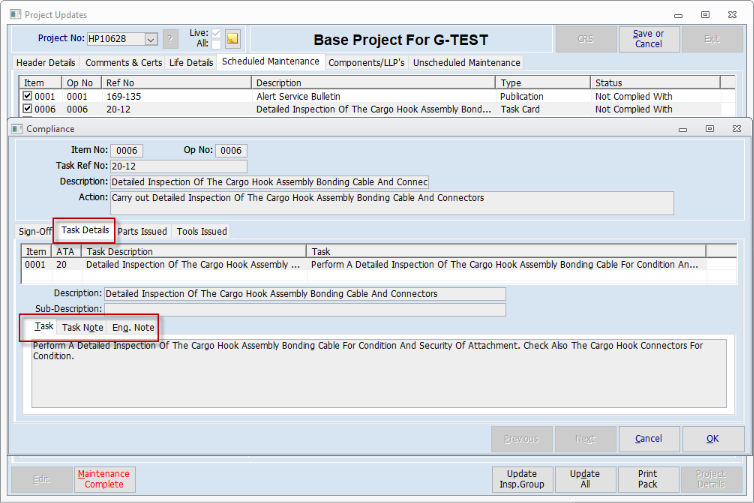Click the Publication type cell
Image resolution: width=754 pixels, height=503 pixels.
click(x=522, y=96)
